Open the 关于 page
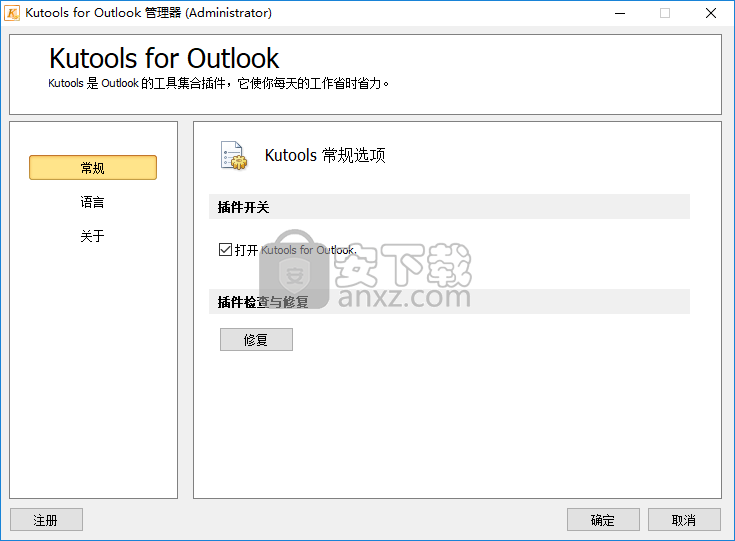 [92, 236]
